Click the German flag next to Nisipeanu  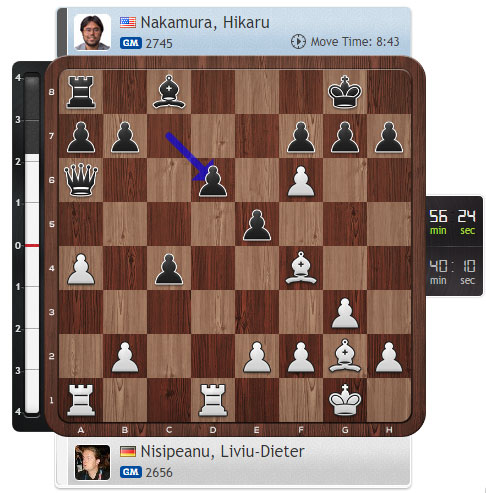click(x=128, y=452)
